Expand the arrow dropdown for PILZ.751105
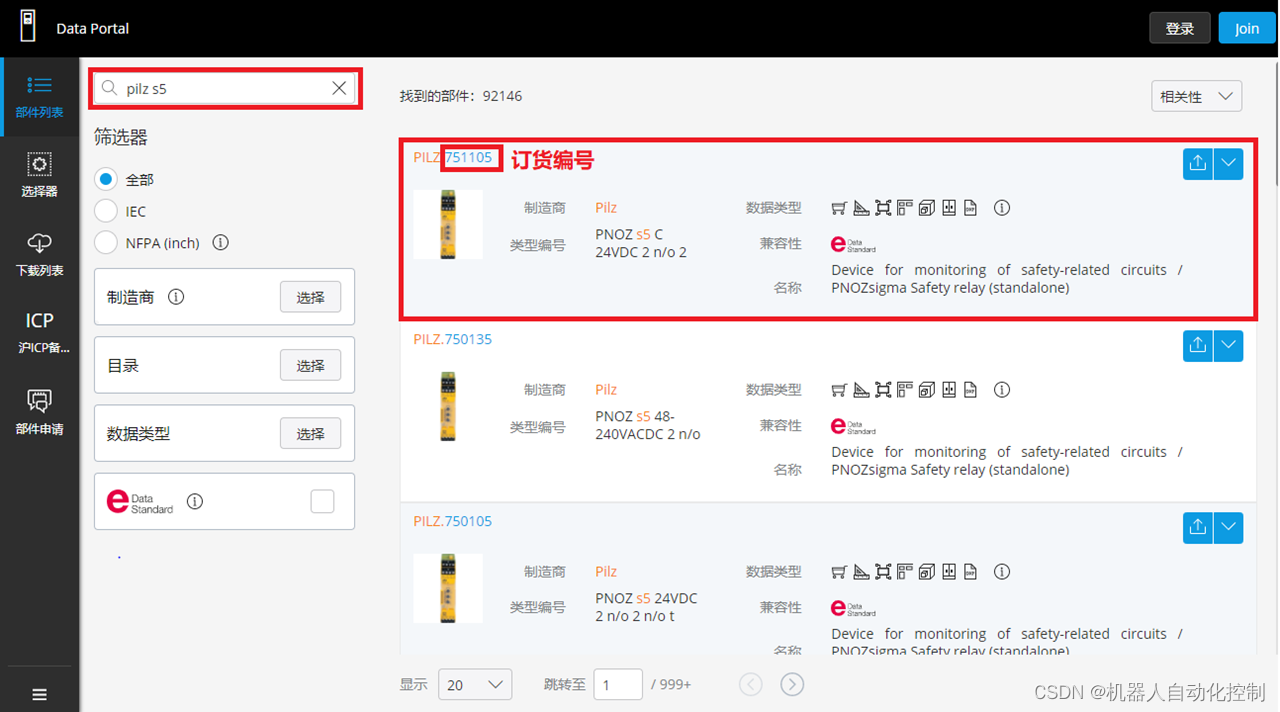The image size is (1280, 712). tap(1228, 164)
